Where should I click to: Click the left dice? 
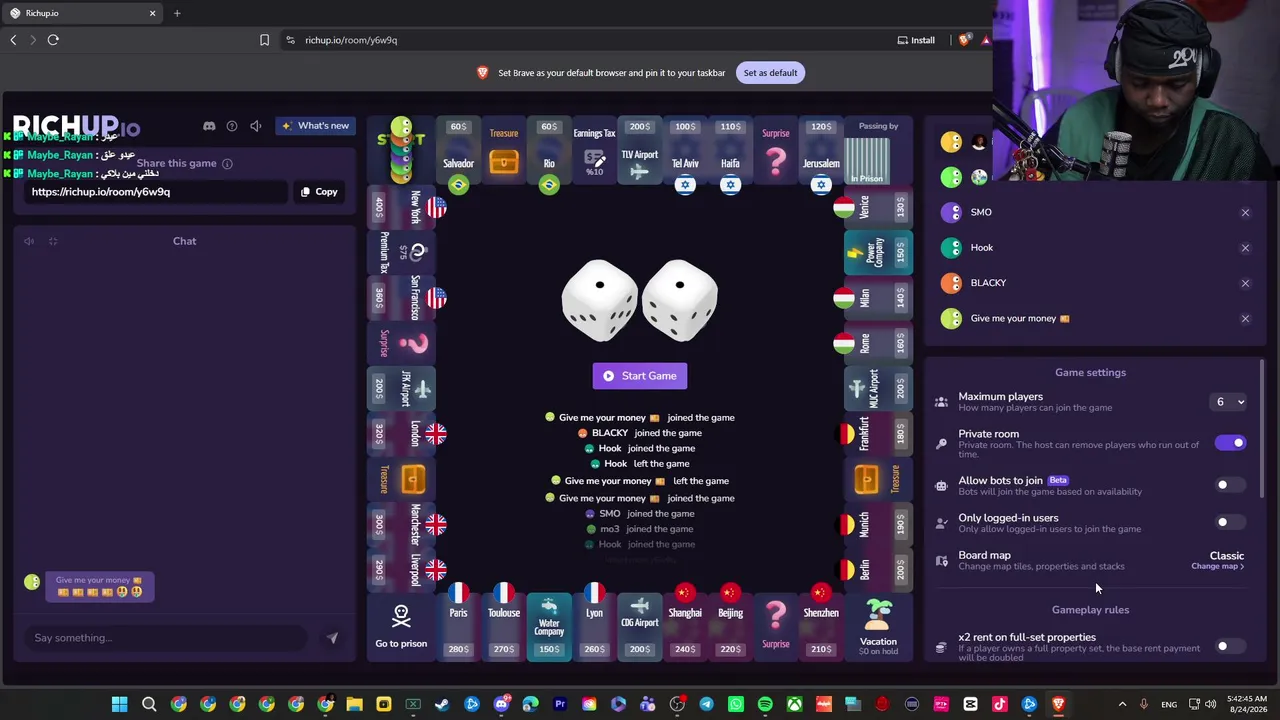[x=600, y=300]
